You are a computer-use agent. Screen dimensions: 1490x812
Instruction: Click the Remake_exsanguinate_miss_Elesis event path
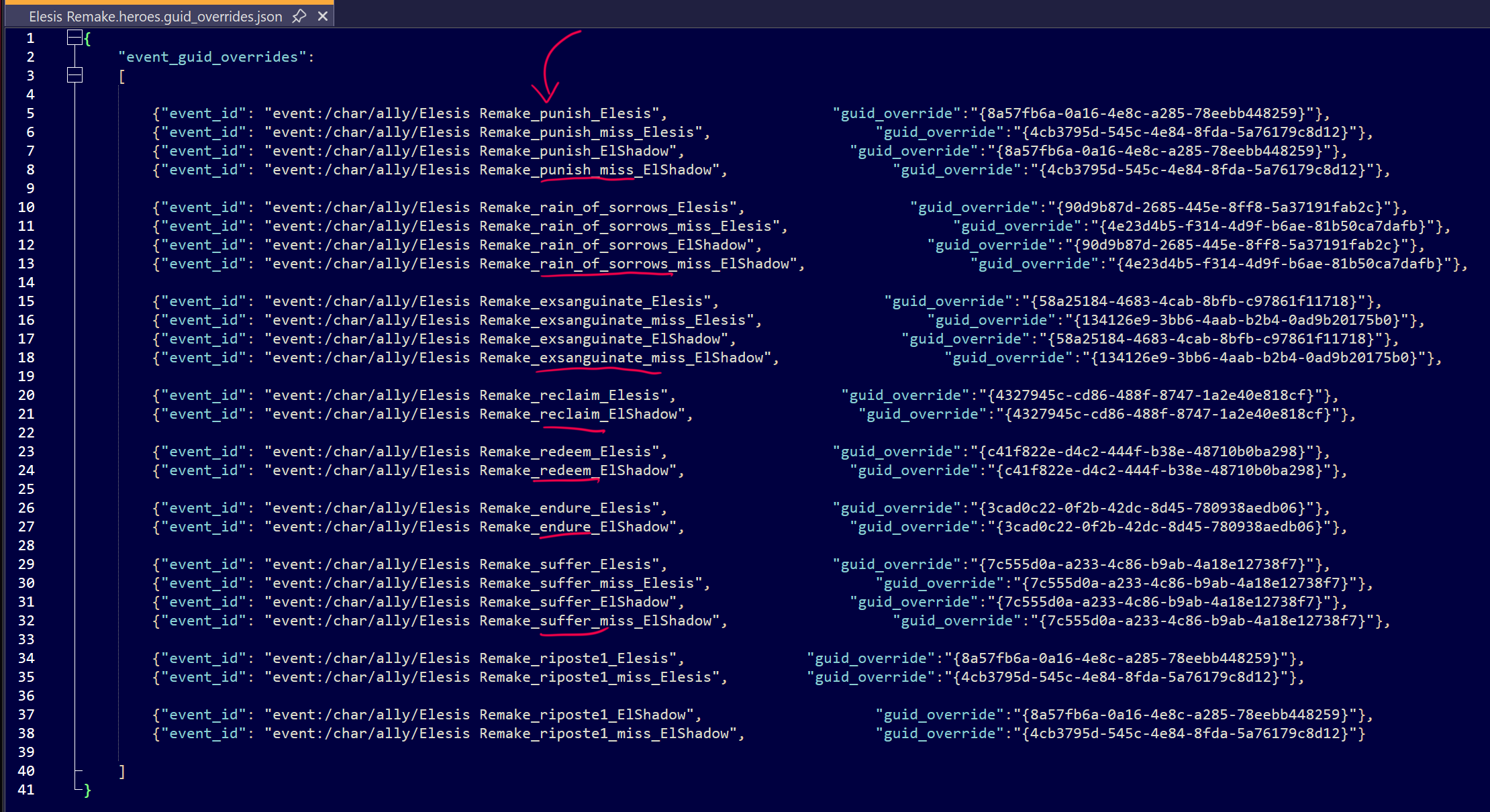[x=509, y=320]
